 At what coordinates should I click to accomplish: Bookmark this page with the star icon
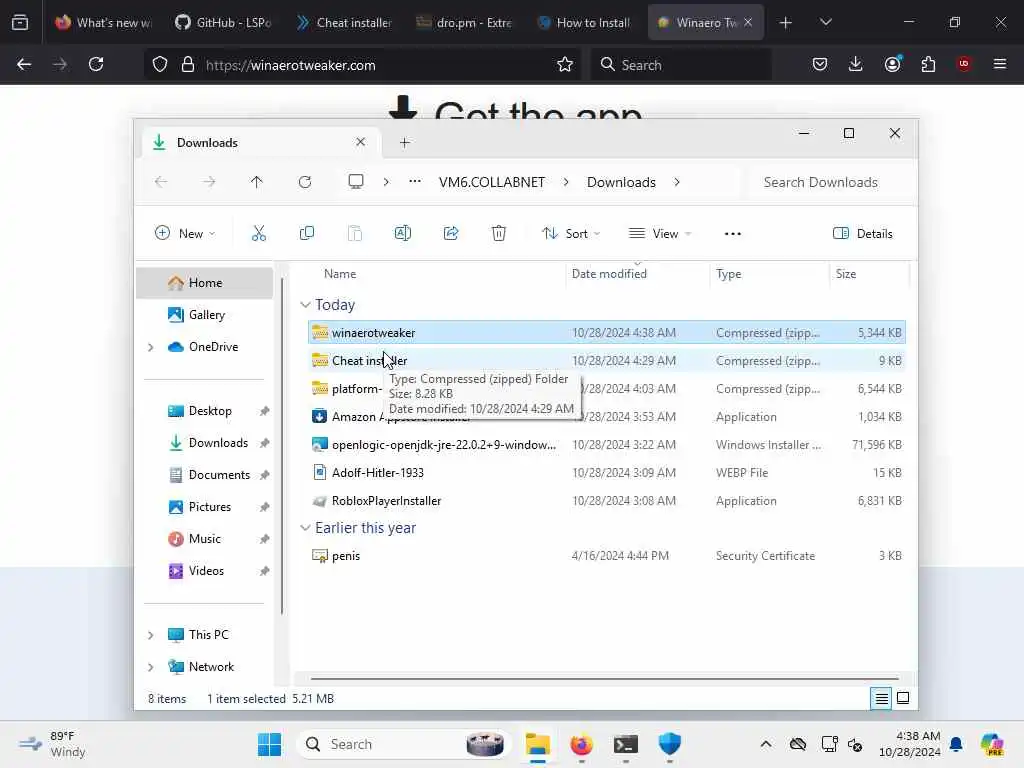tap(565, 65)
